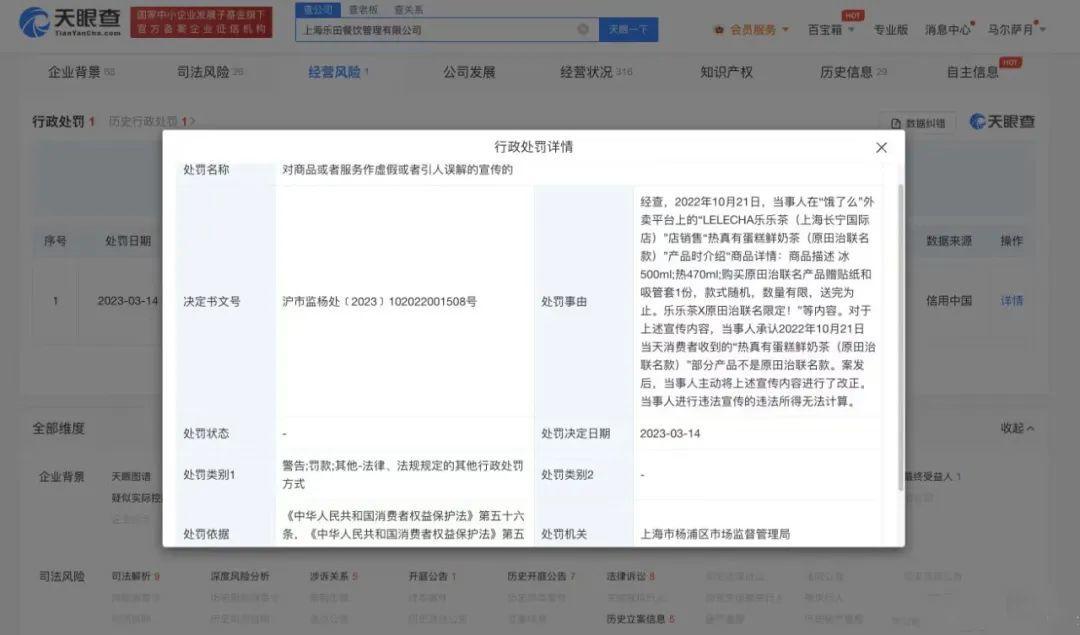Open the 历史行政处罚 link
Viewport: 1080px width, 635px height.
point(152,121)
